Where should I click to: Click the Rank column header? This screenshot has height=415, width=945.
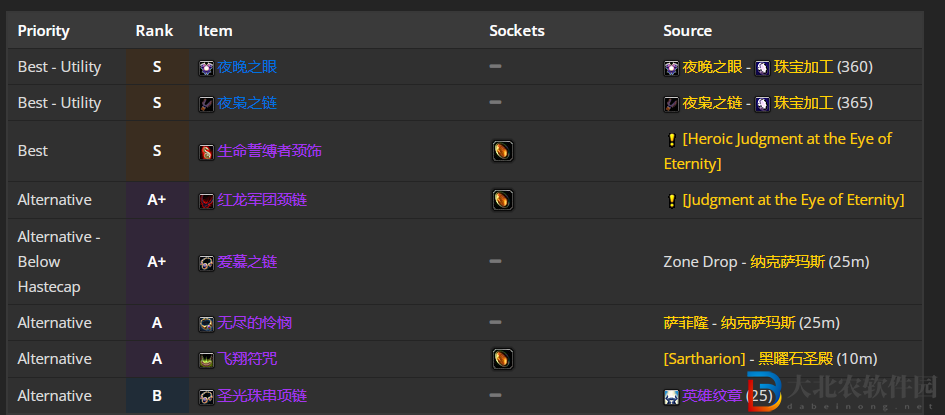pos(154,31)
